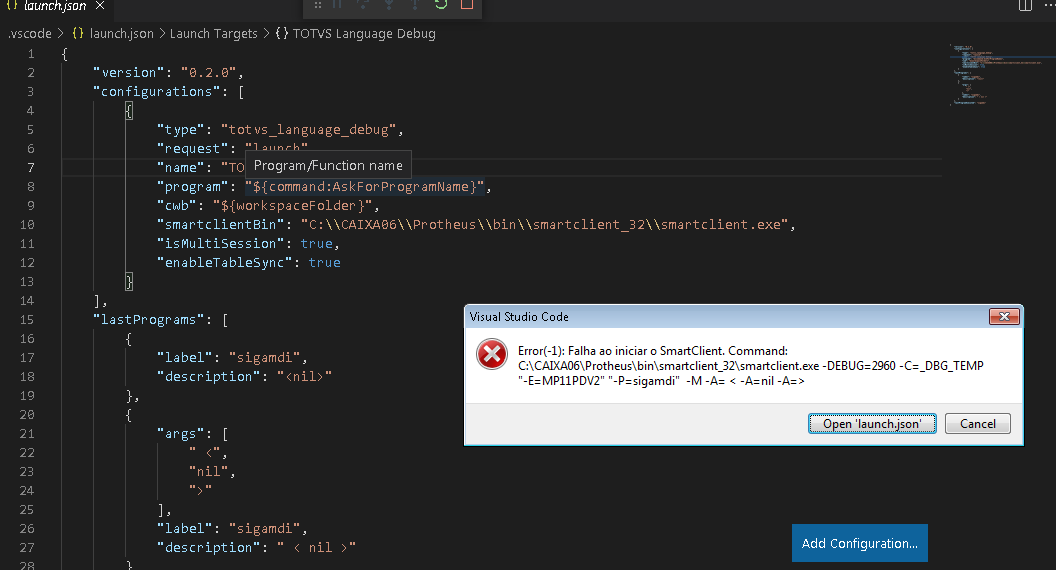Click true value of enableTableSync
The height and width of the screenshot is (570, 1056).
click(325, 262)
